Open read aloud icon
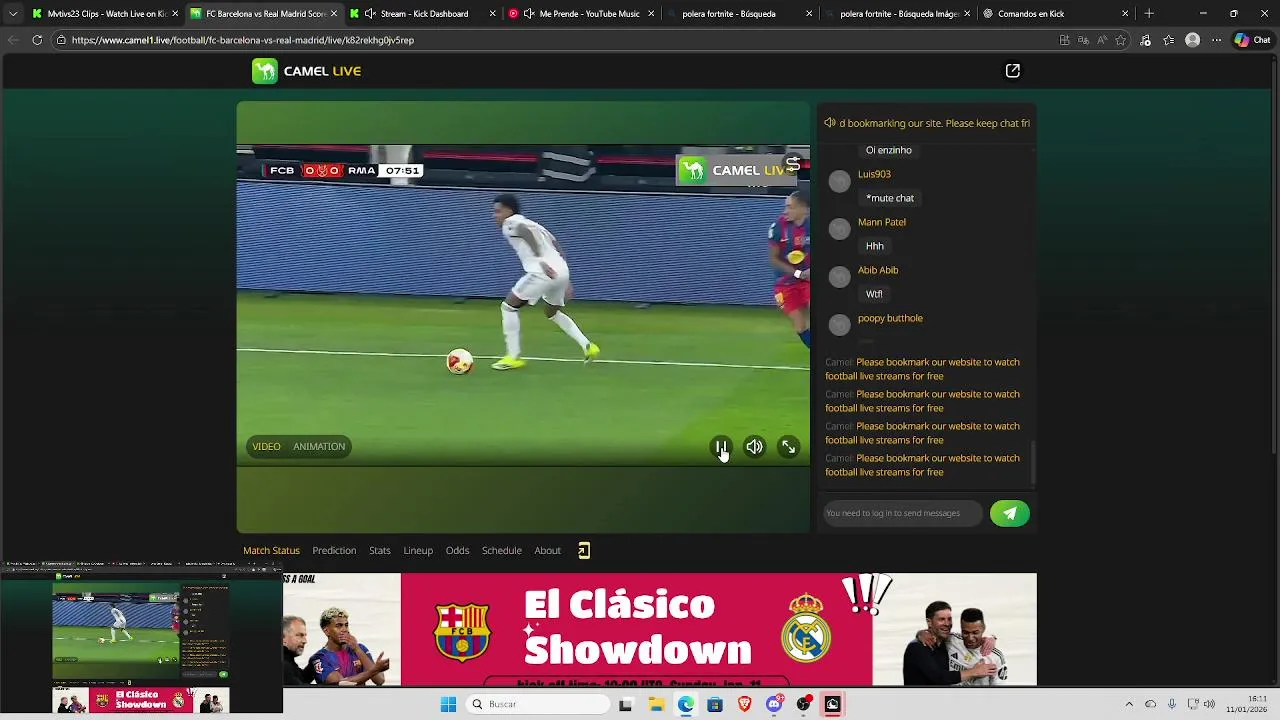Screen dimensions: 1280x720 click(x=1102, y=40)
